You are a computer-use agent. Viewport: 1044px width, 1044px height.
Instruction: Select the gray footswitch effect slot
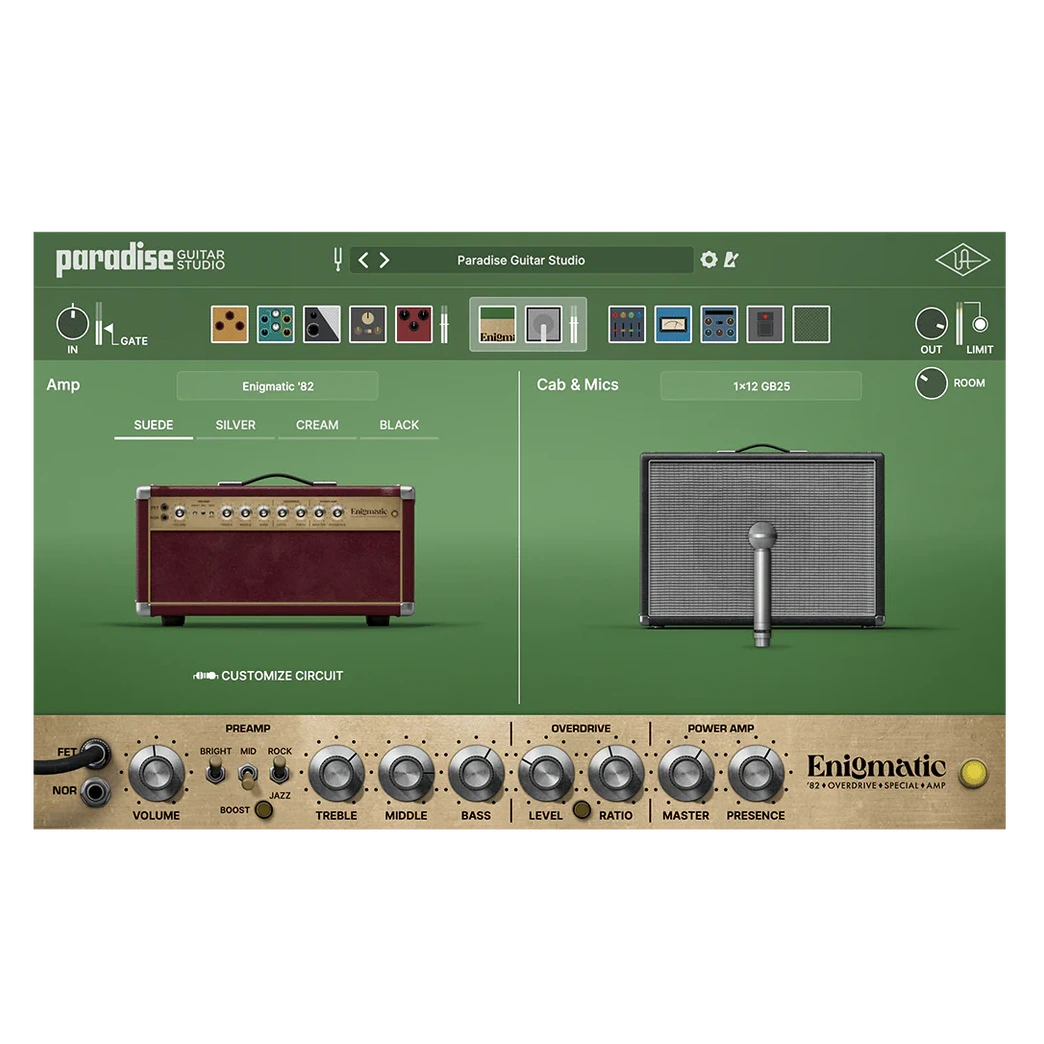point(765,324)
